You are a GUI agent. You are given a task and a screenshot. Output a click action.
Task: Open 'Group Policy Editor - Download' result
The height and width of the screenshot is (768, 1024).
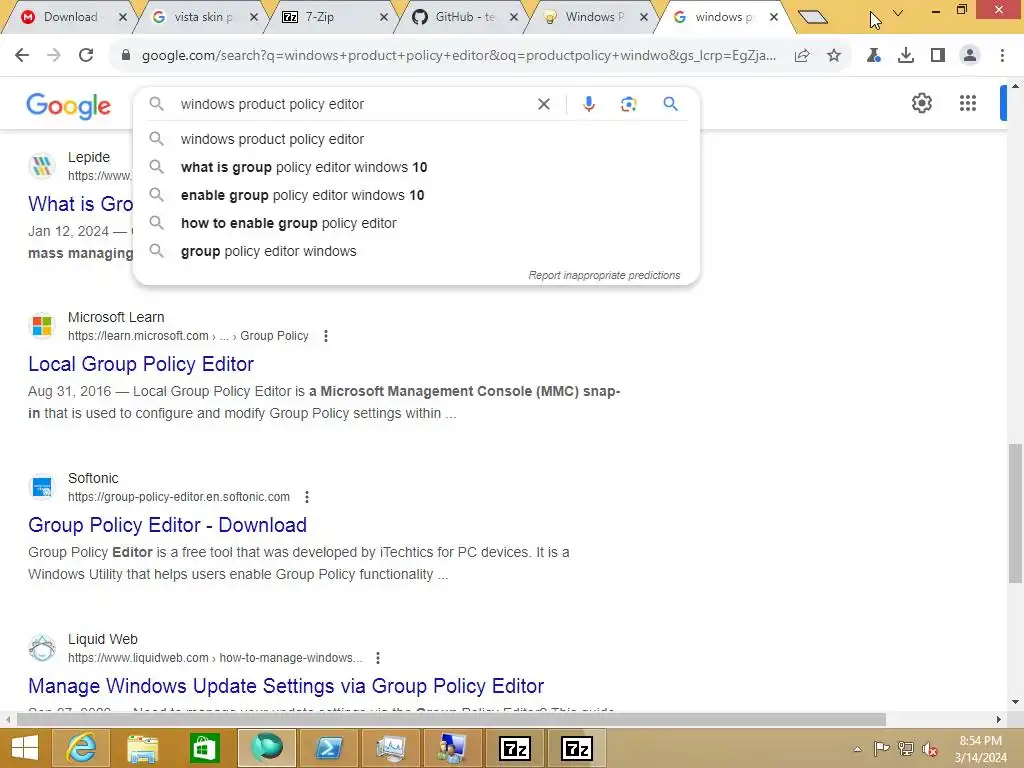click(167, 525)
